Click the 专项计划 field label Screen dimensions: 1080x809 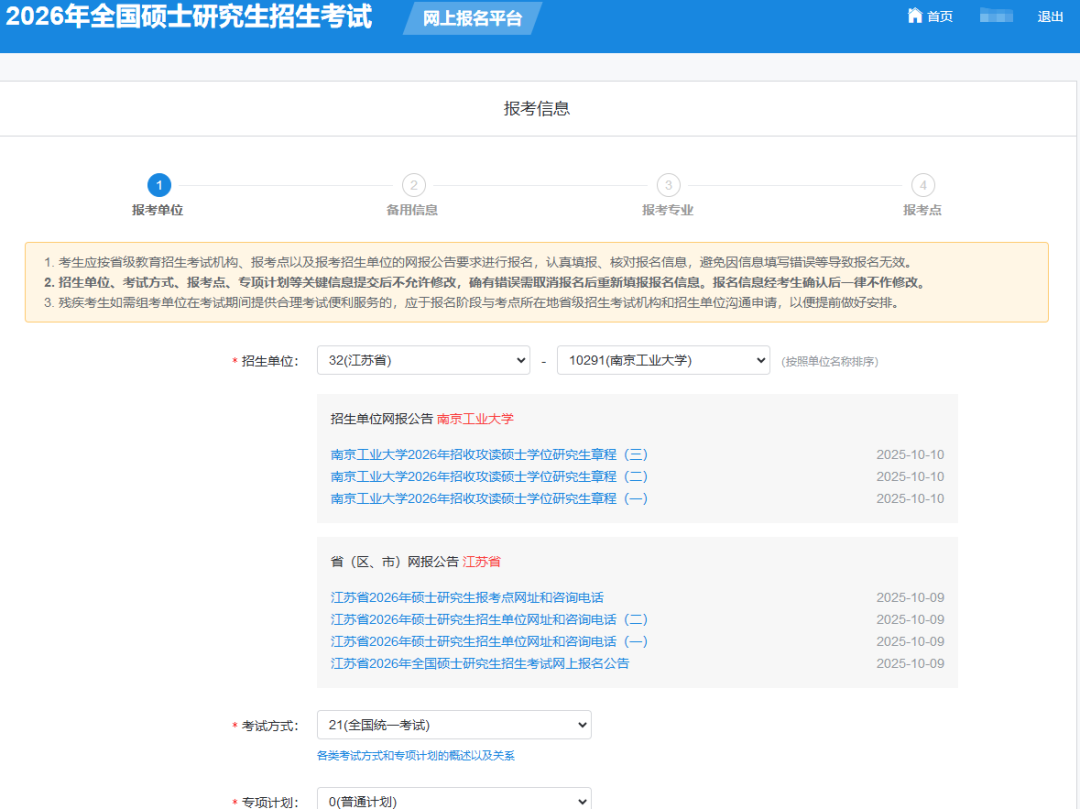tap(269, 802)
